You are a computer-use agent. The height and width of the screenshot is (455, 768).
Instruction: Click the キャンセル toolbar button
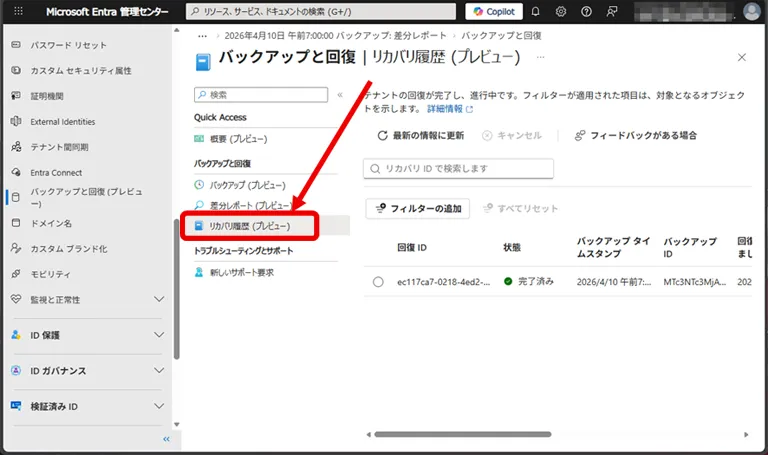[x=512, y=136]
